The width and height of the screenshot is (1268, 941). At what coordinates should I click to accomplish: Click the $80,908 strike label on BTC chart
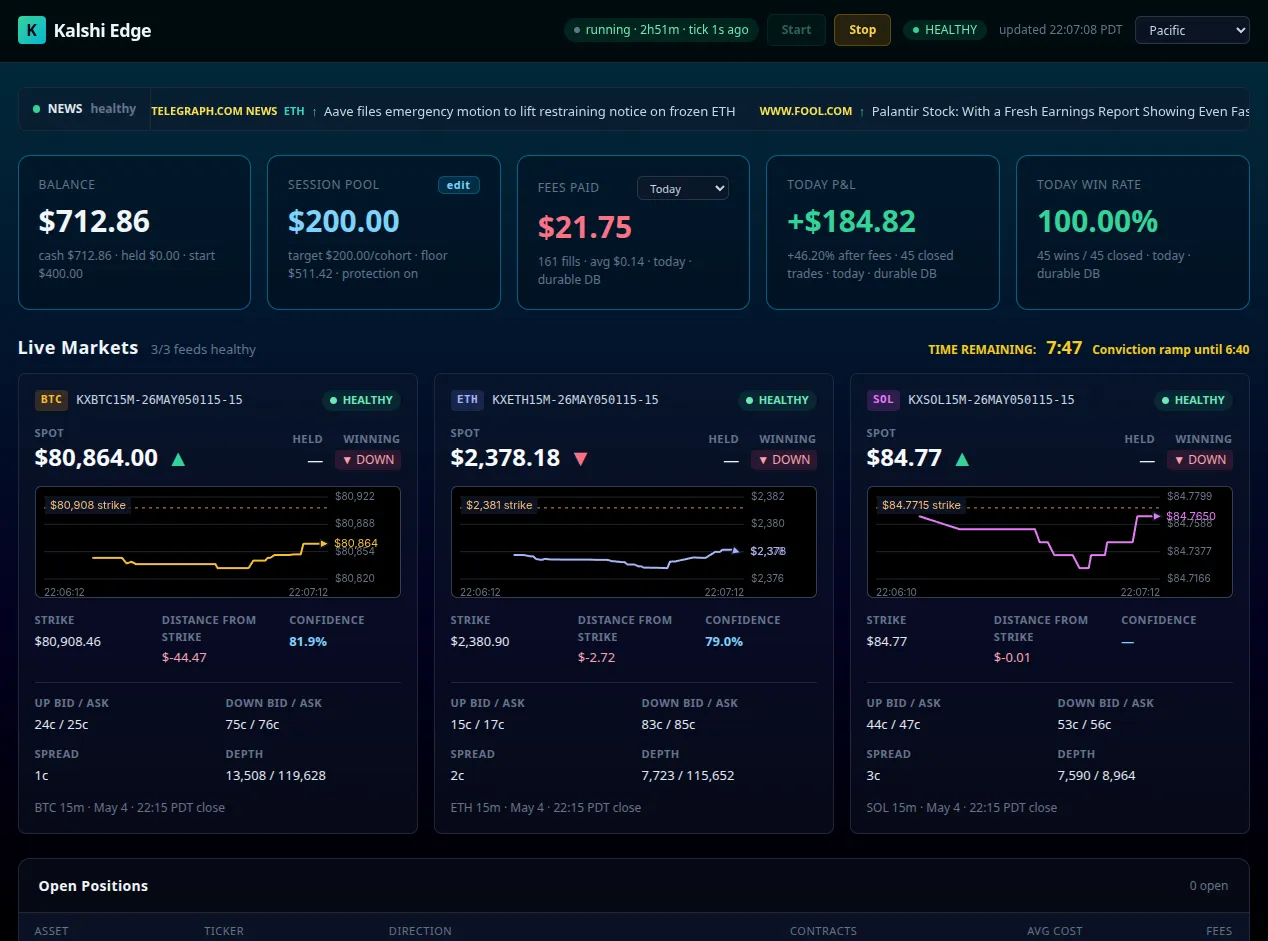click(88, 505)
